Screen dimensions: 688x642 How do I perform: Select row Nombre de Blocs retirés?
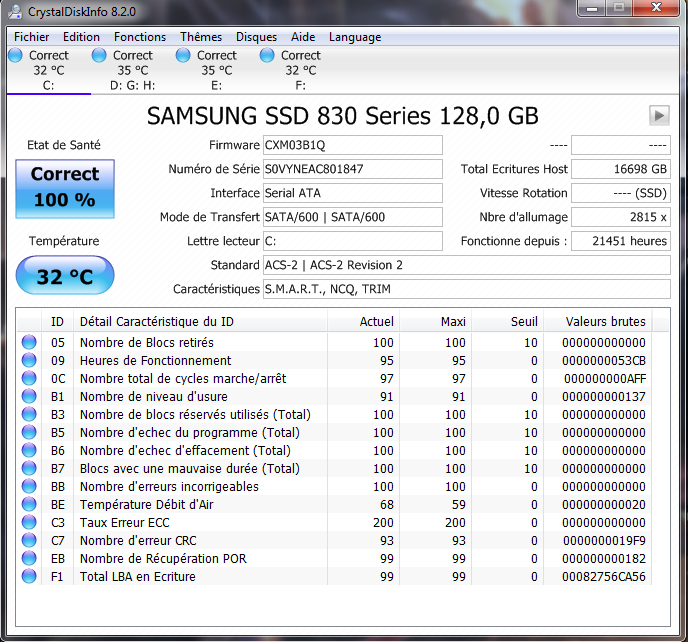point(334,342)
